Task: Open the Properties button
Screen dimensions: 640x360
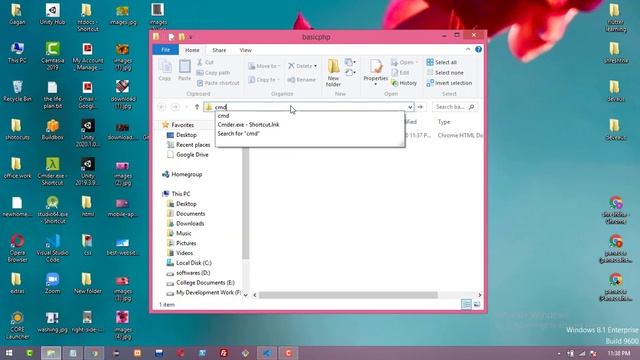Action: click(x=376, y=72)
